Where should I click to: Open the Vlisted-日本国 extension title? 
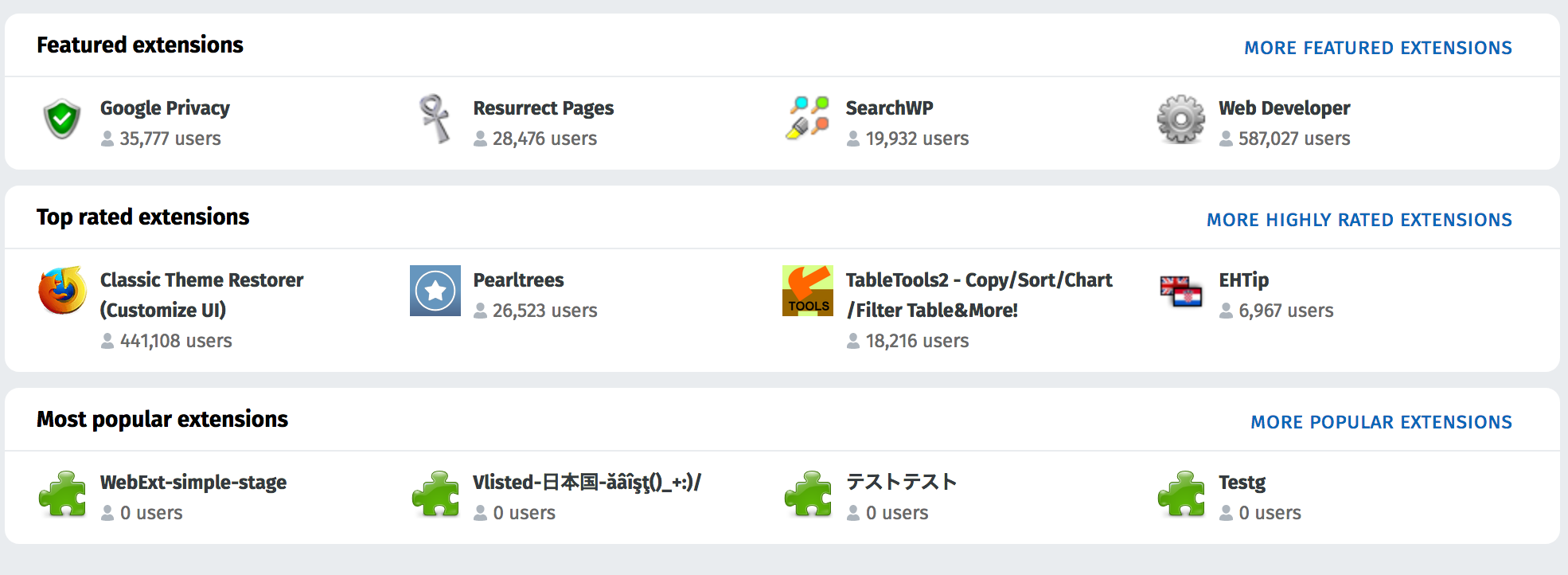[x=587, y=483]
